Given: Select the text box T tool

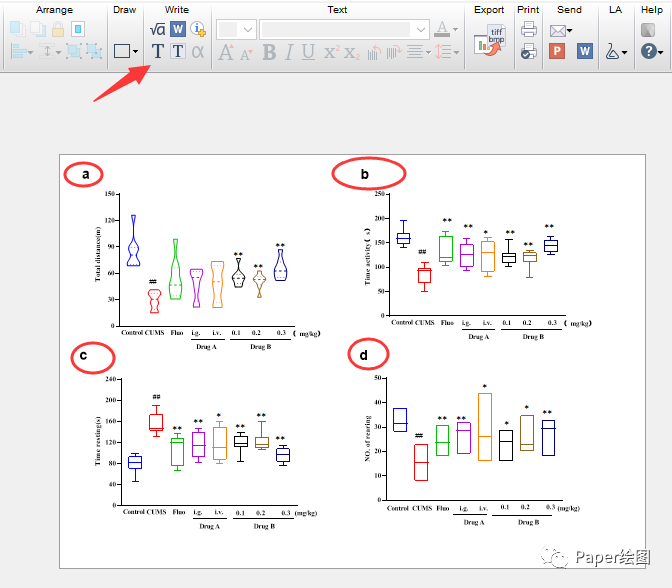Looking at the screenshot, I should click(x=178, y=51).
